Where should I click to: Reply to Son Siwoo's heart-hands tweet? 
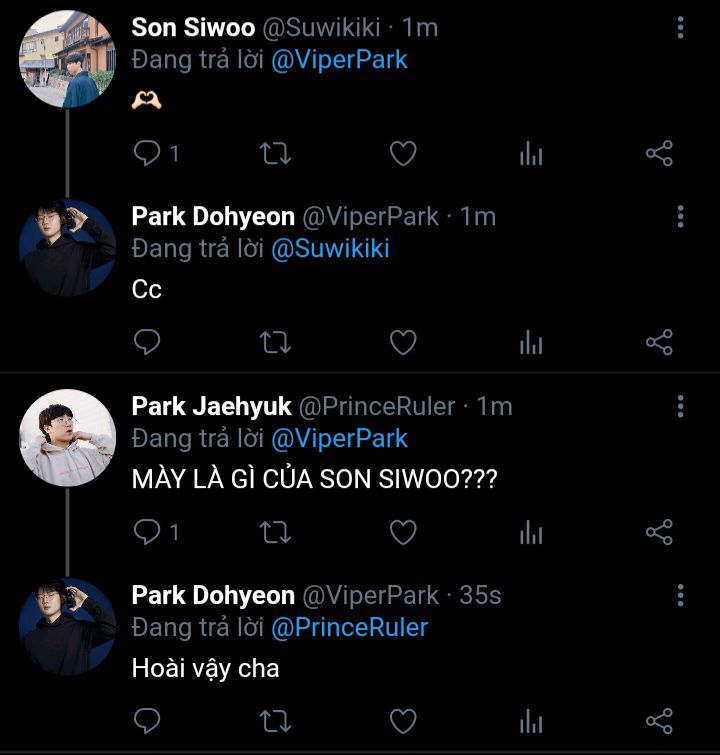pyautogui.click(x=148, y=153)
